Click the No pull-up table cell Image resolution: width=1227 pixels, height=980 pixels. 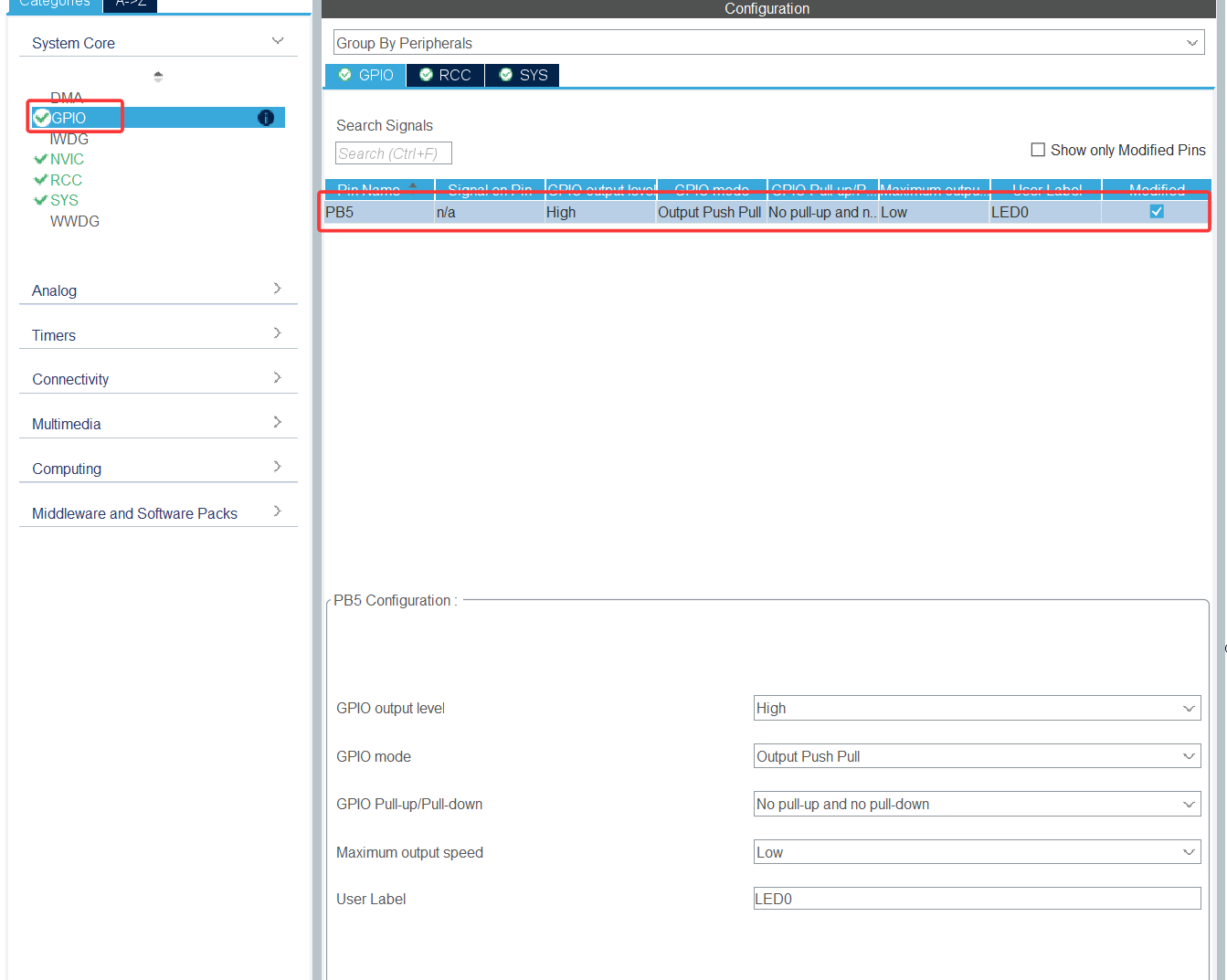(823, 212)
